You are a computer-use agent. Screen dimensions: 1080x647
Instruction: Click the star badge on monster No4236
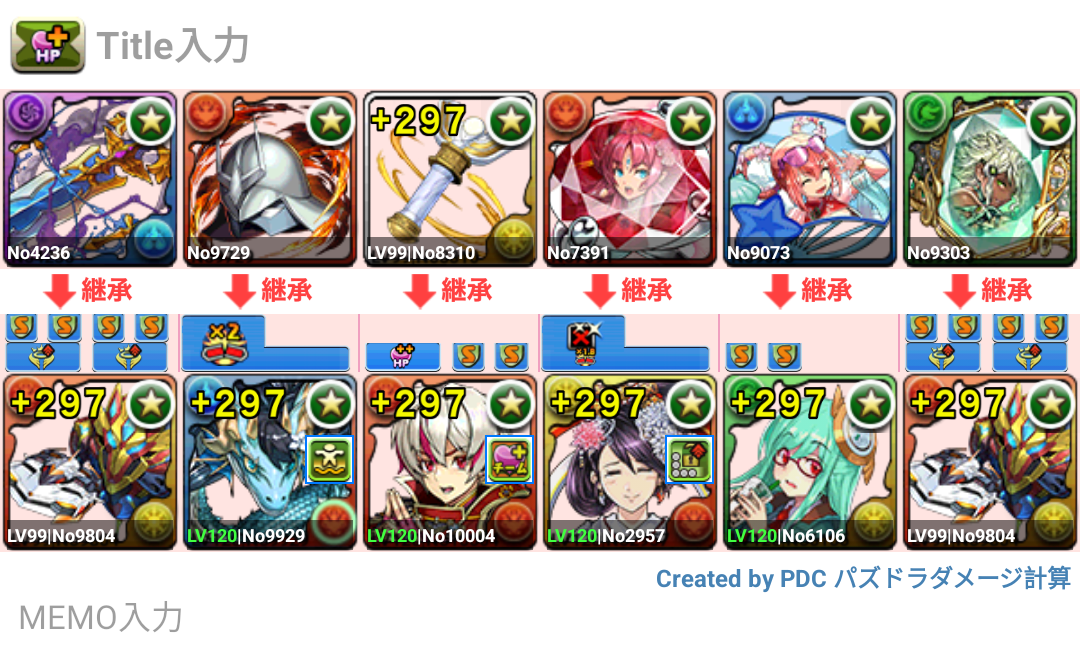click(x=151, y=121)
